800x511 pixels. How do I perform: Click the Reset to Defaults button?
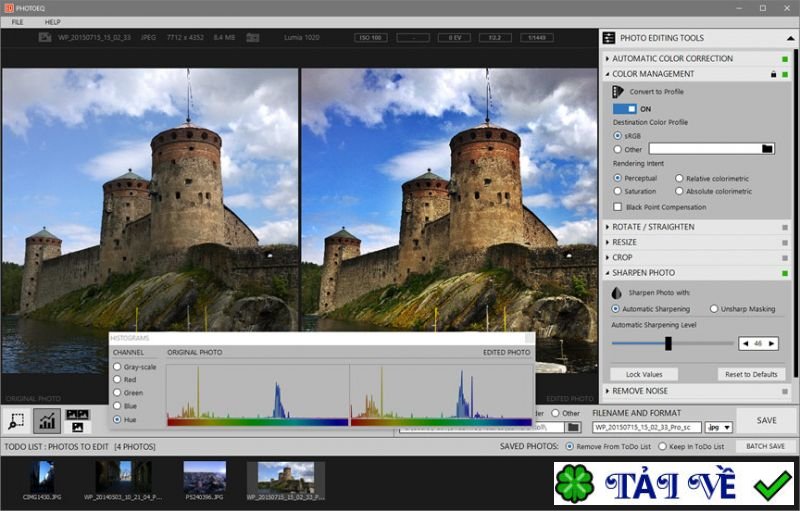[x=750, y=374]
